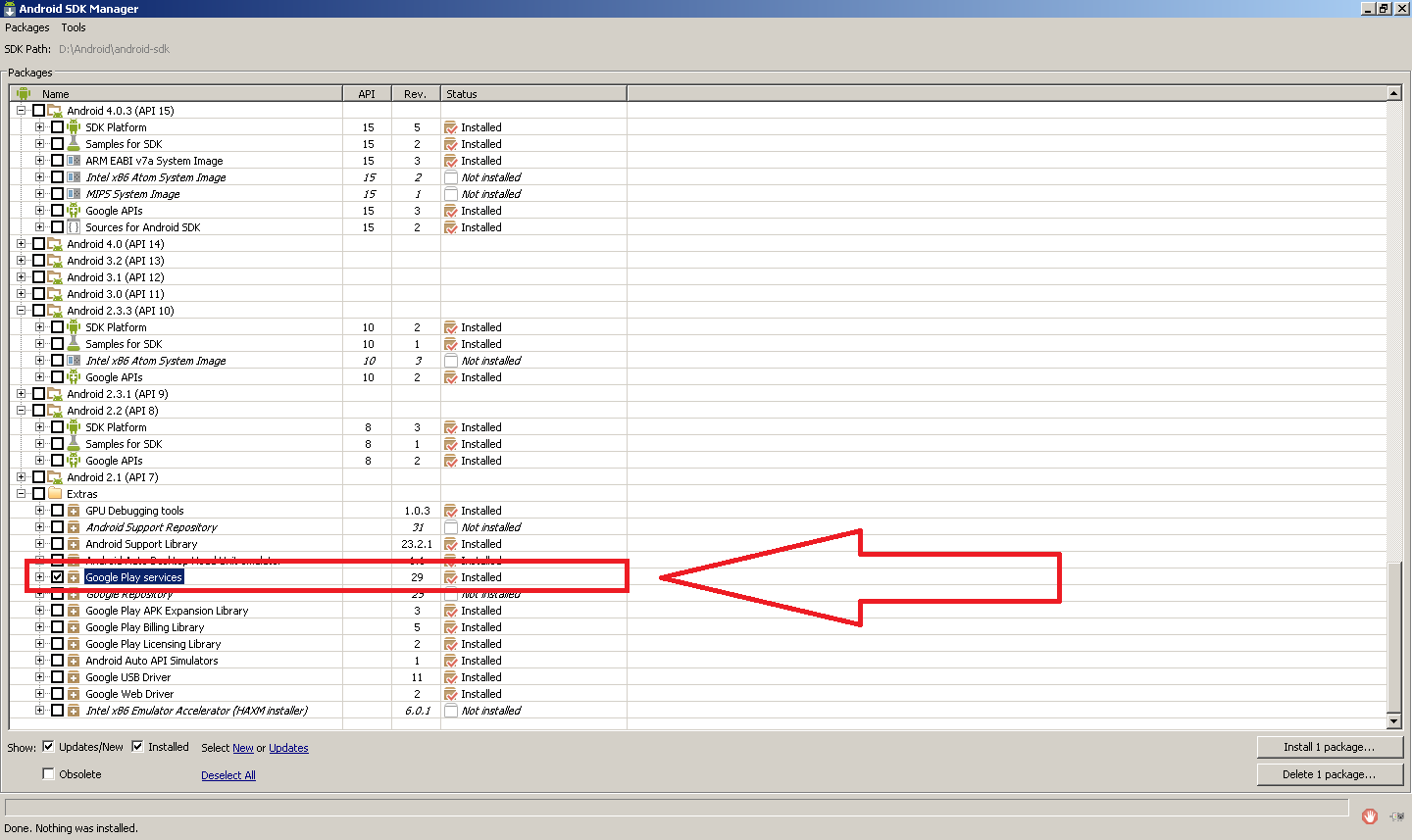Collapse the Android 2.2 (API 8) node

coord(21,411)
